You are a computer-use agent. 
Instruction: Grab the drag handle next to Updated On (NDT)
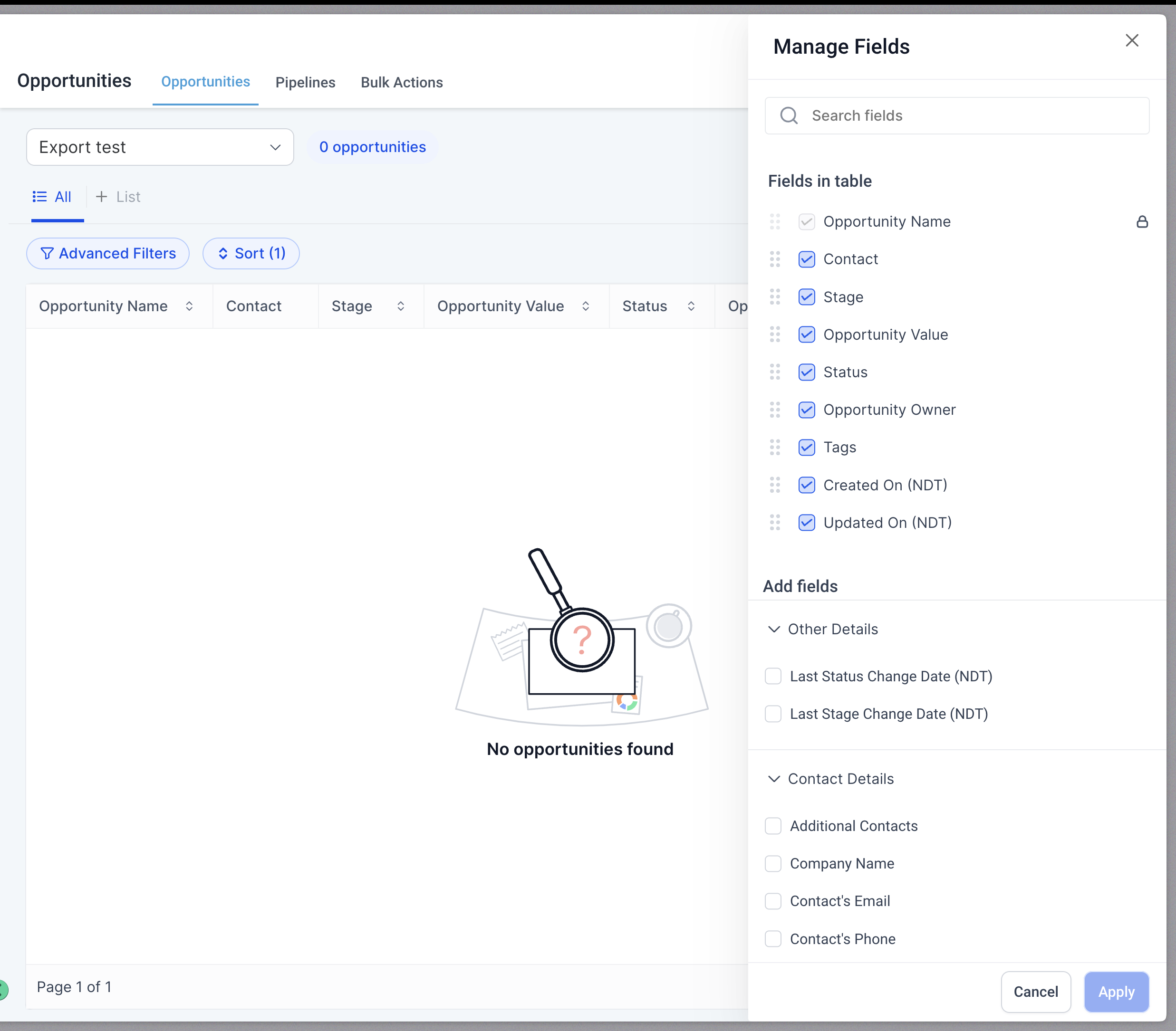click(x=774, y=523)
